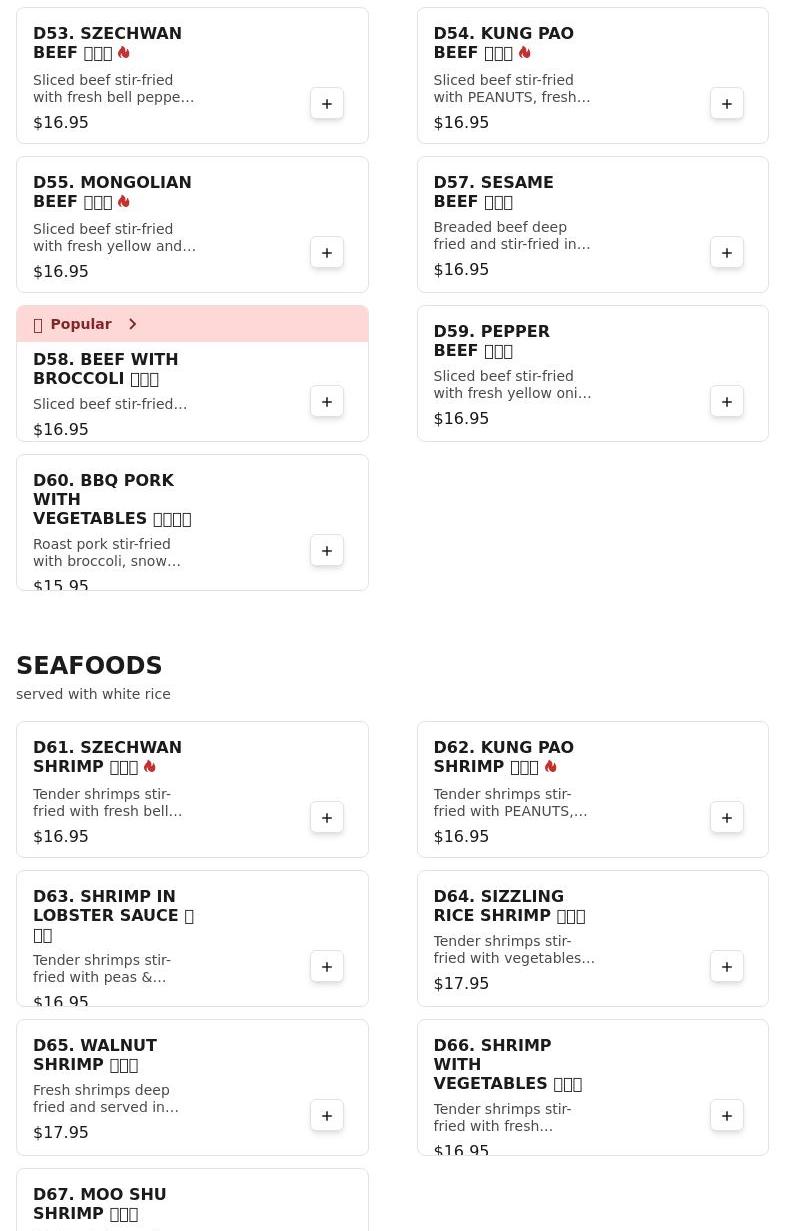
Task: Expand the Popular badge chevron
Action: [132, 324]
